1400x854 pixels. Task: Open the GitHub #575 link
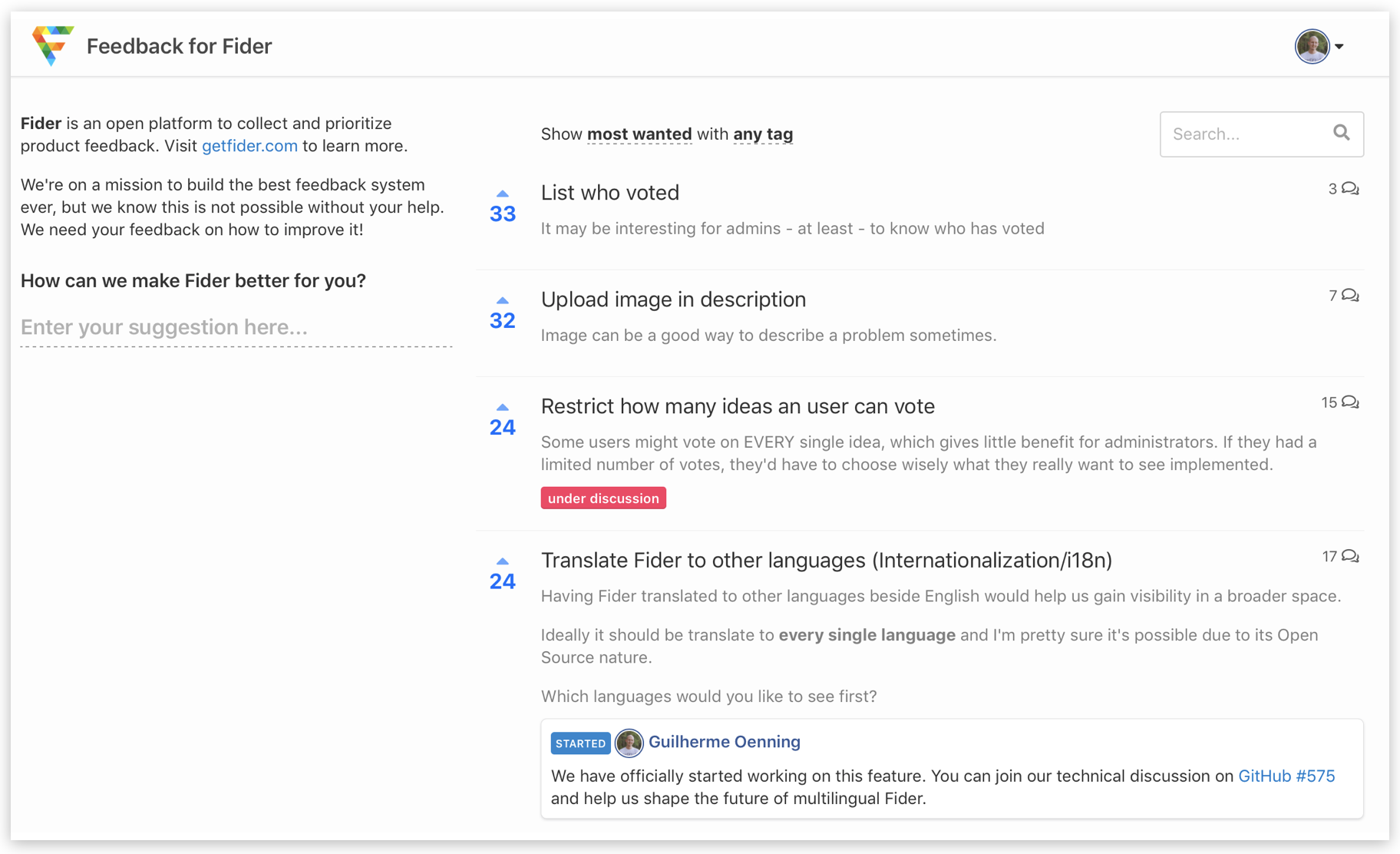(x=1286, y=776)
